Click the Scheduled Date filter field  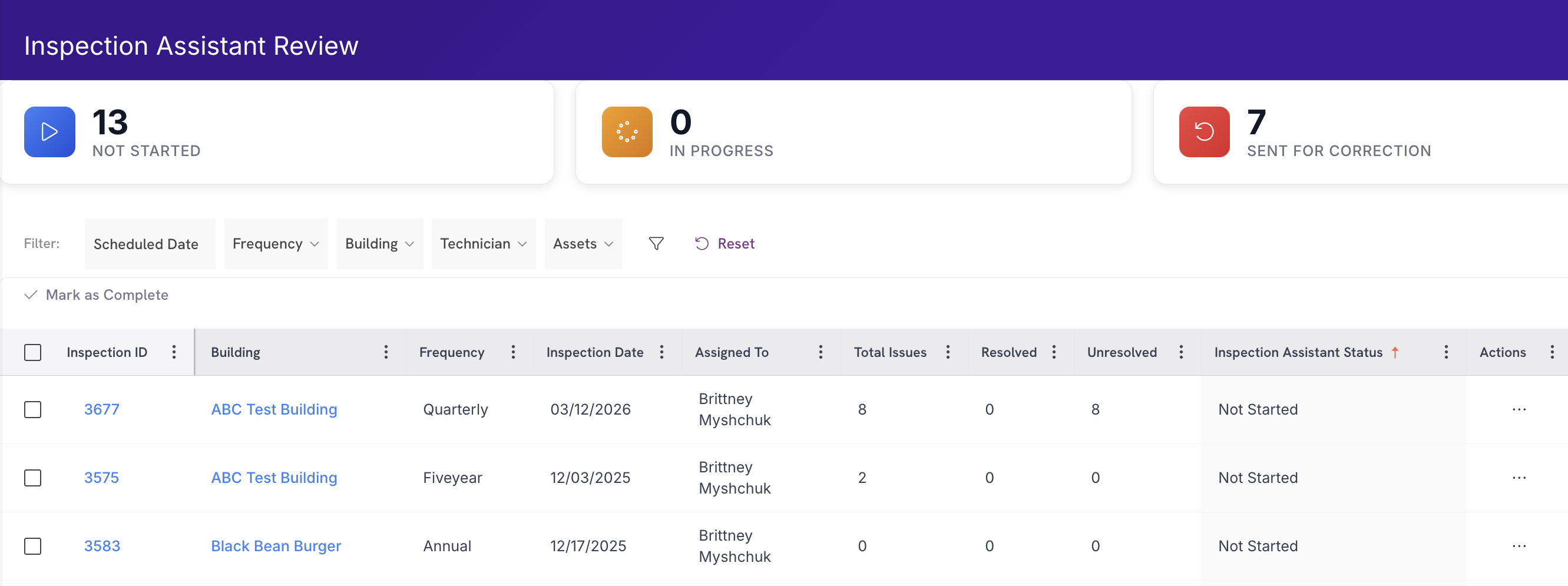(150, 243)
